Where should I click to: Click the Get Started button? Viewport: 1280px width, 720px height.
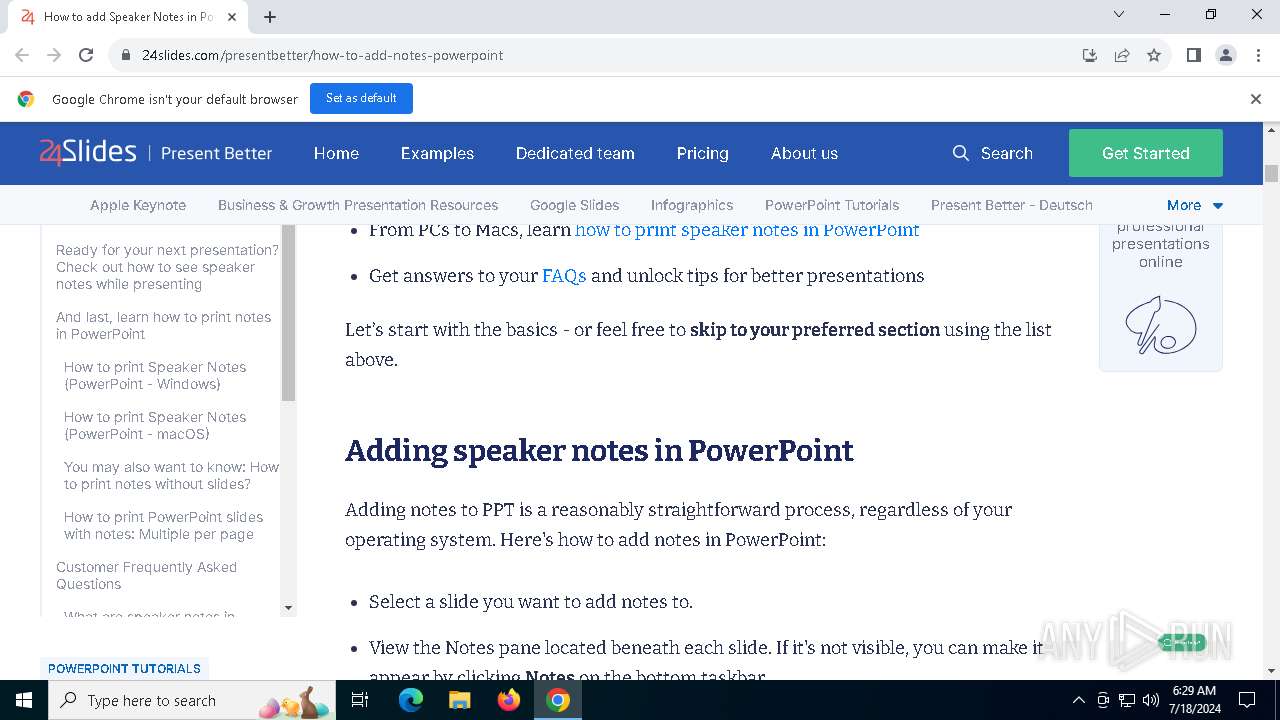tap(1146, 153)
